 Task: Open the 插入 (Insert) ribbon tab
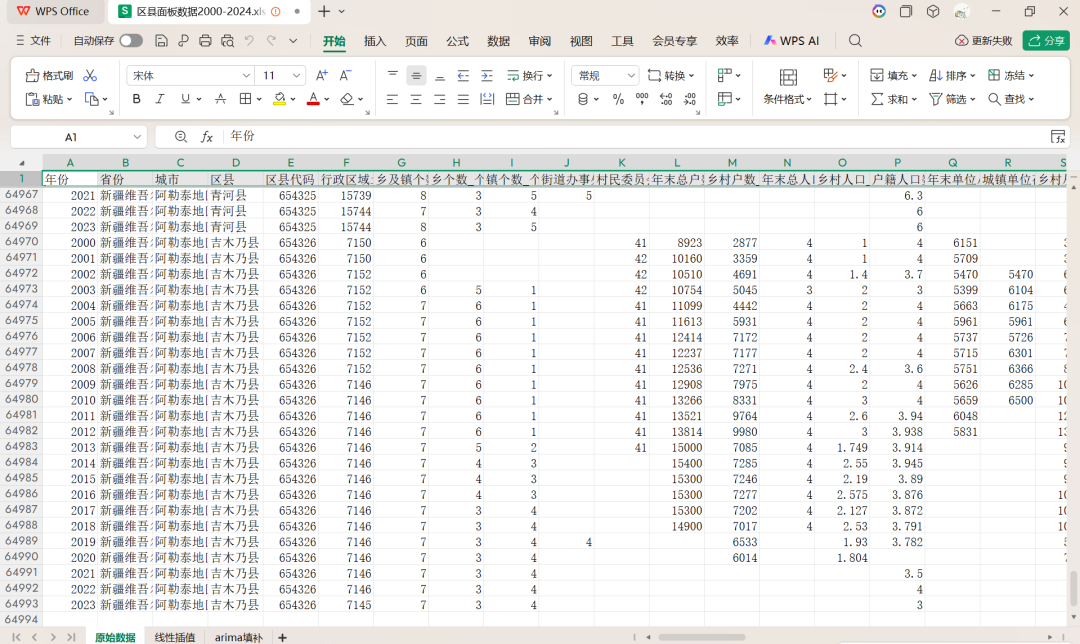[375, 41]
